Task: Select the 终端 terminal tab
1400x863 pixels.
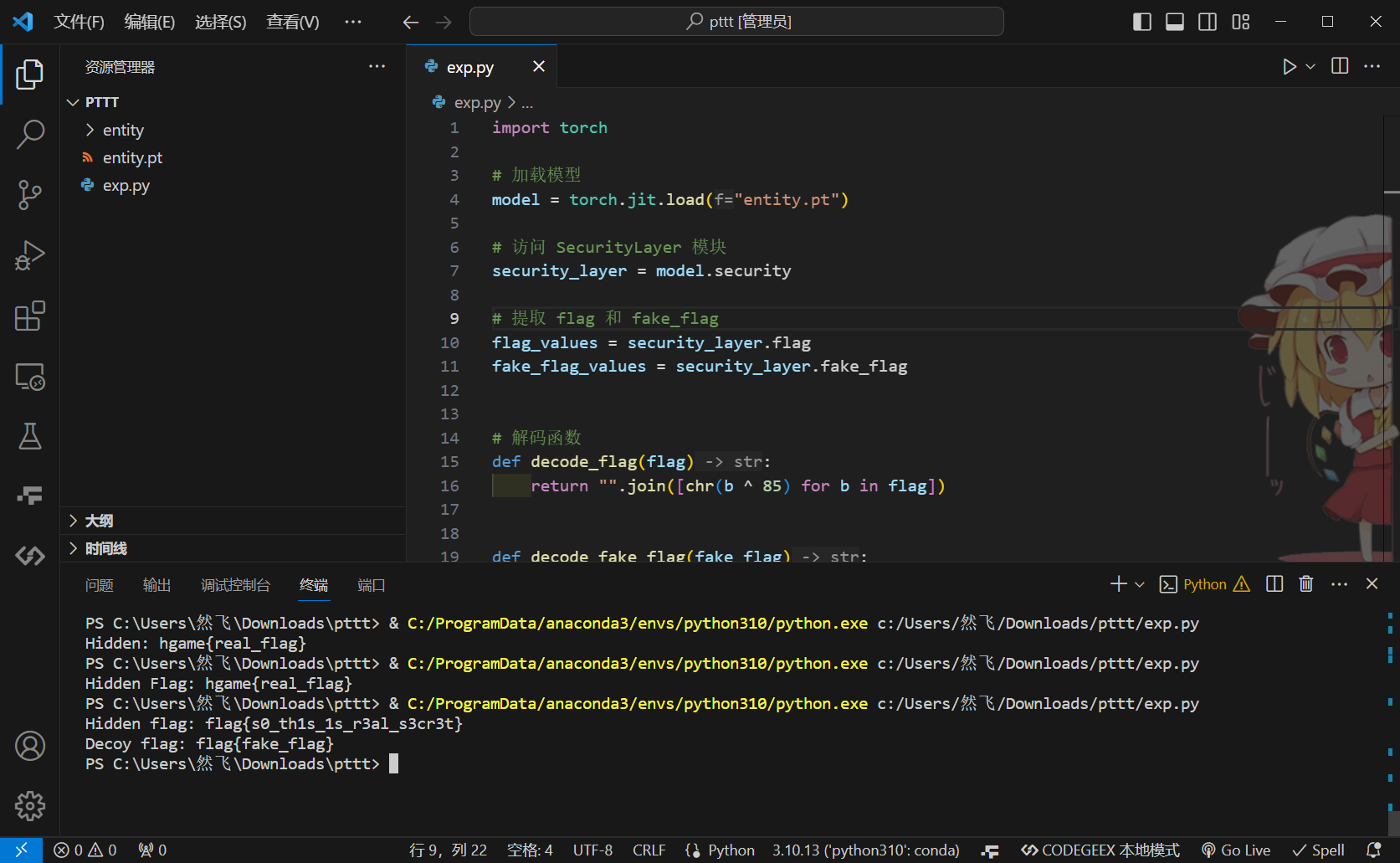Action: pos(314,585)
